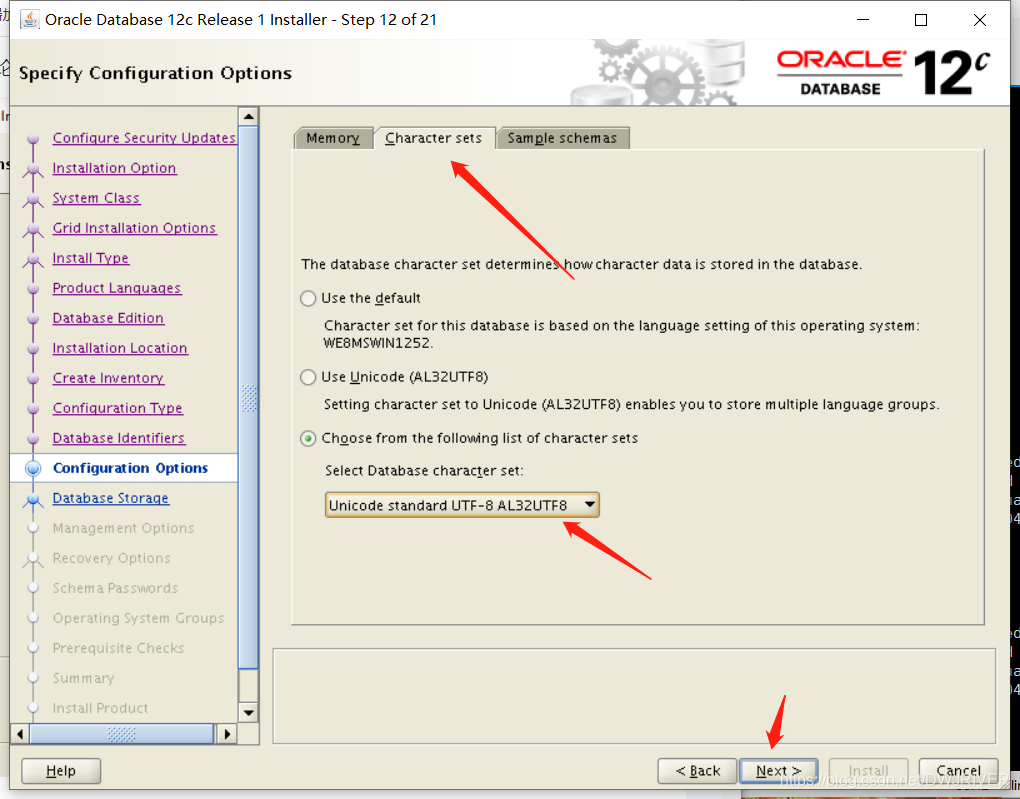Open the System Class step
The image size is (1020, 799).
96,198
